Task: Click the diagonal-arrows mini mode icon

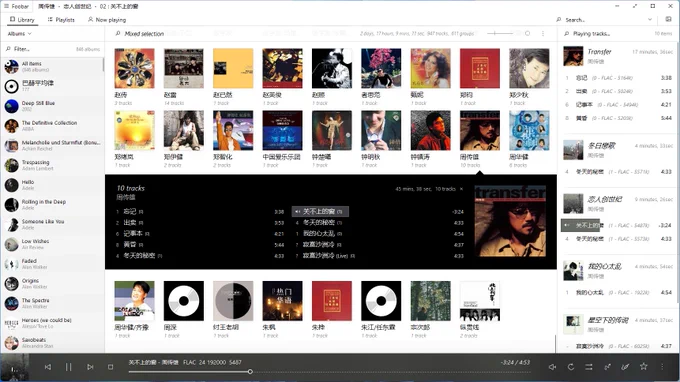Action: pos(607,367)
